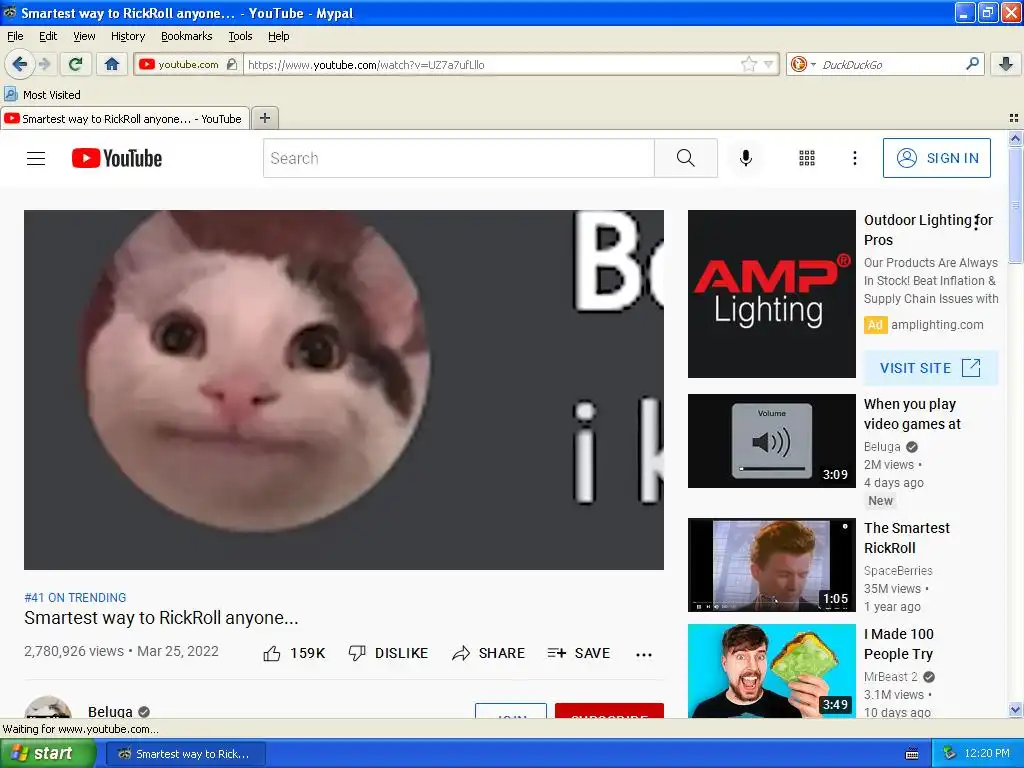Open the YouTube hamburger guide menu
Screen dimensions: 1024x768
click(x=36, y=158)
